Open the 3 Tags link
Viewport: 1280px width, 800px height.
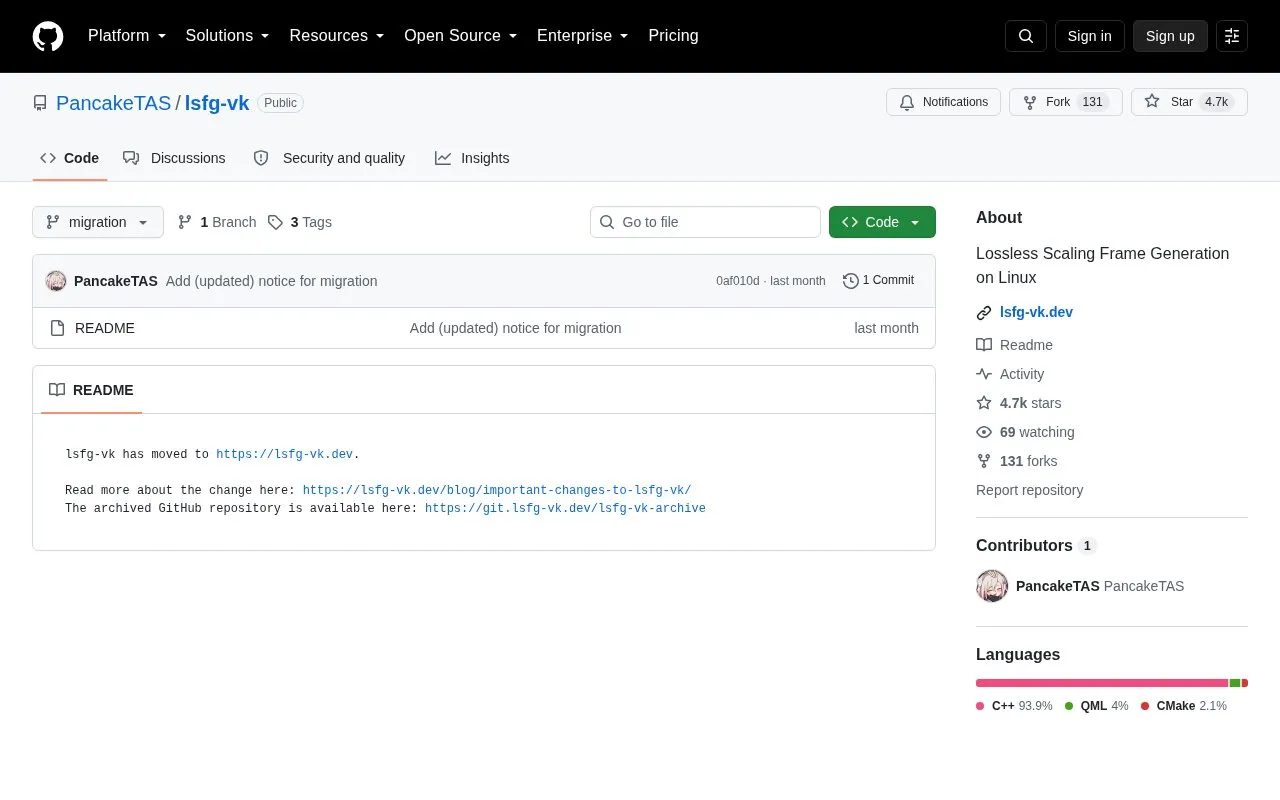pos(300,222)
